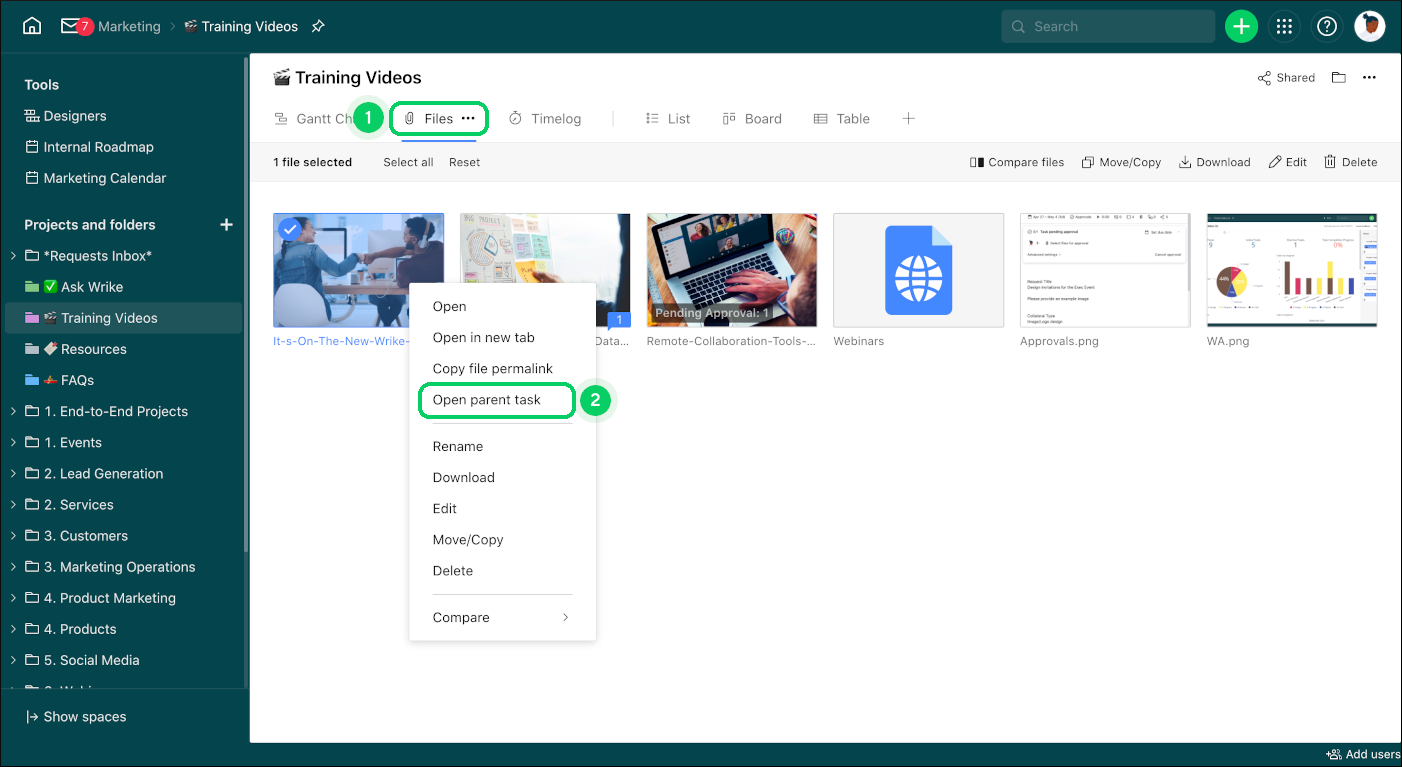Expand 4. Product Marketing folder
Image resolution: width=1402 pixels, height=767 pixels.
[x=13, y=597]
